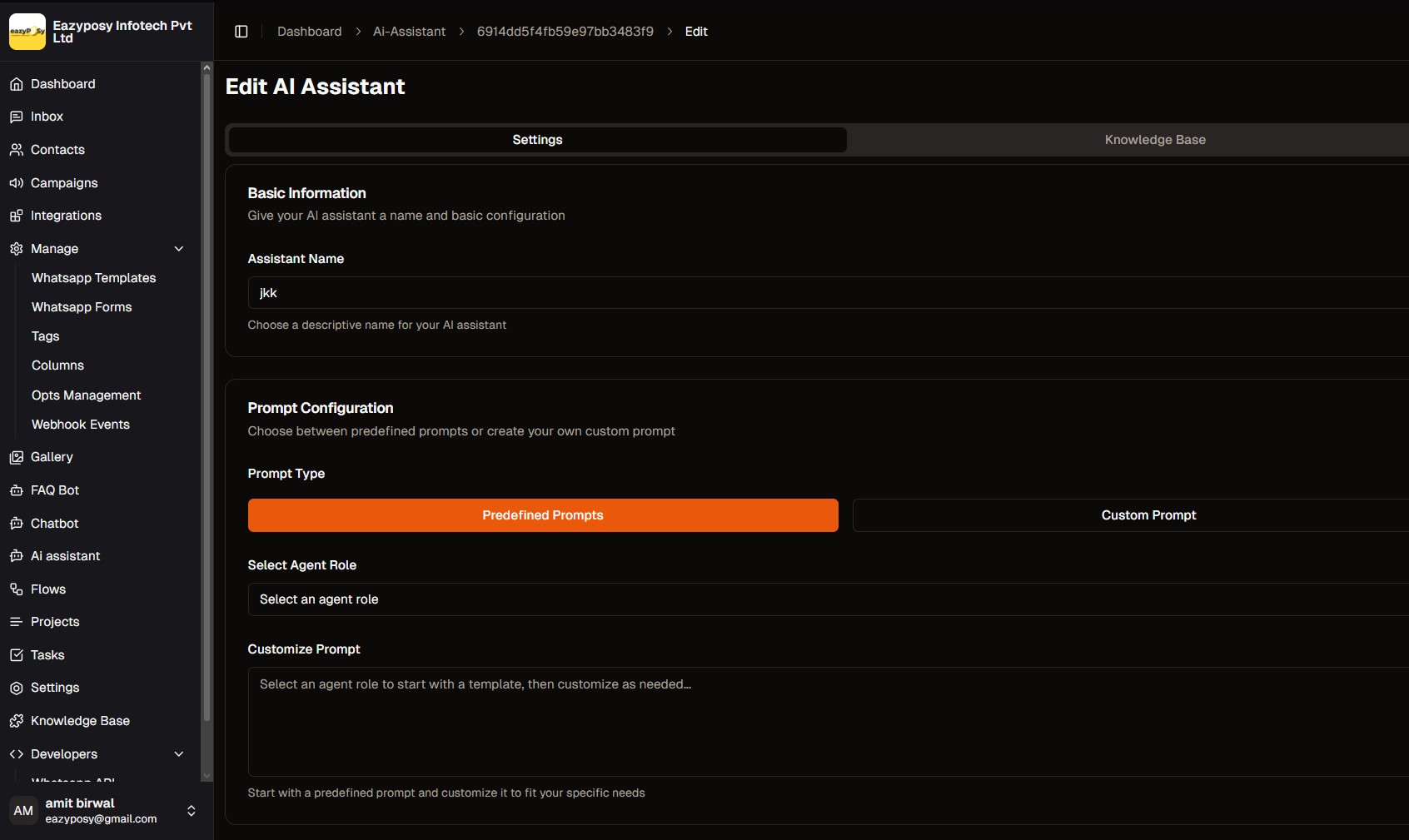Open the Dashboard sidebar icon

17,84
